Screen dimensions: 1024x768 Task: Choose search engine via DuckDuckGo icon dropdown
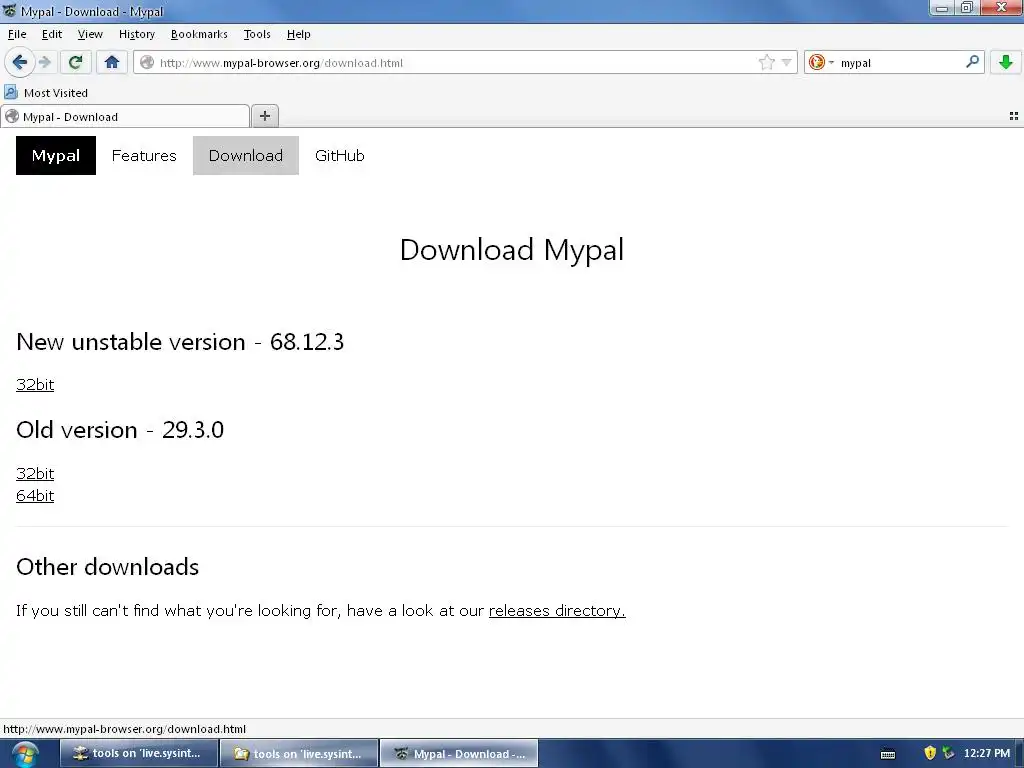click(x=822, y=63)
